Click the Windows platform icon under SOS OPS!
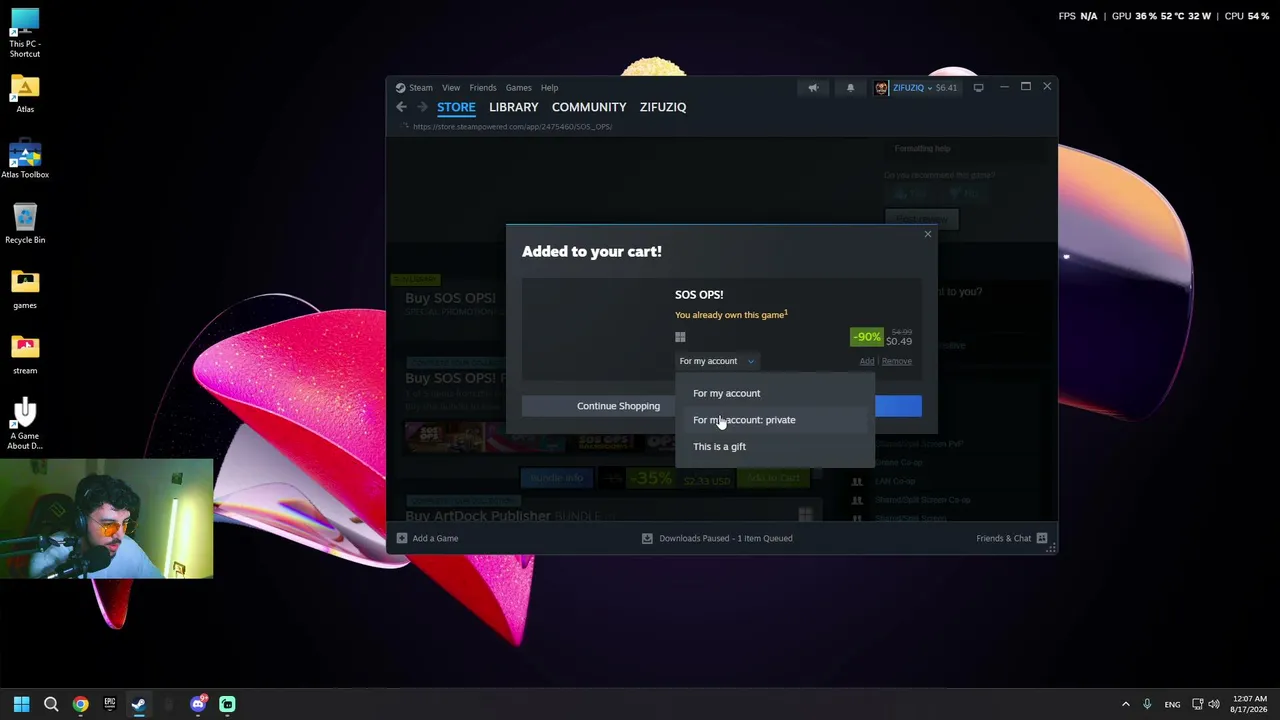This screenshot has width=1280, height=720. click(x=680, y=337)
